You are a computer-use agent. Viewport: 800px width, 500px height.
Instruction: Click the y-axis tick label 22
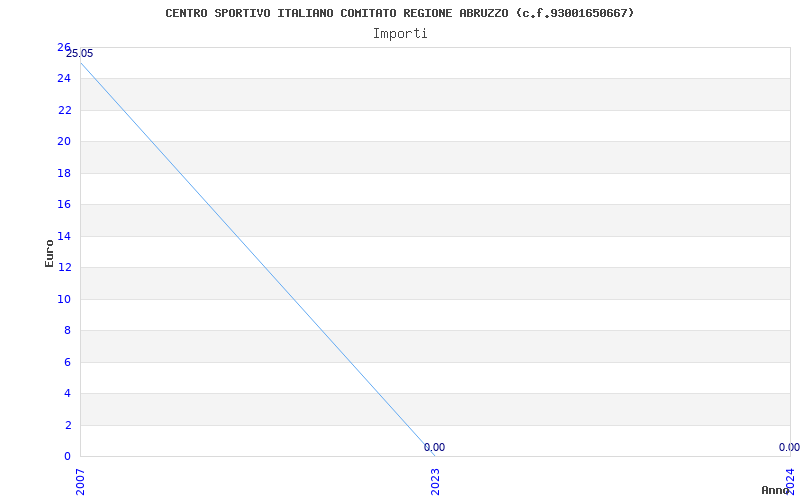(64, 110)
